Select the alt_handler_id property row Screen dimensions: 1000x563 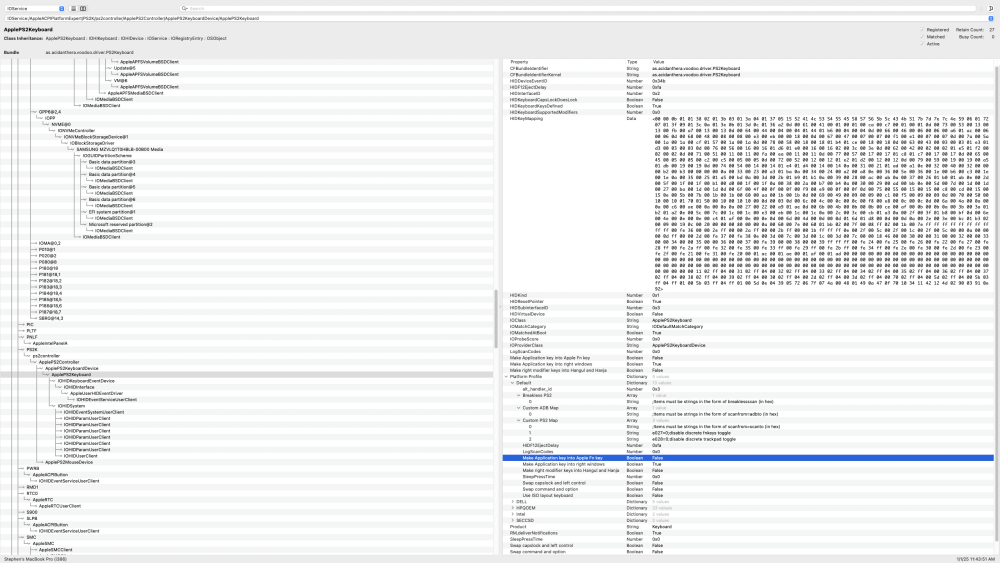pyautogui.click(x=747, y=389)
